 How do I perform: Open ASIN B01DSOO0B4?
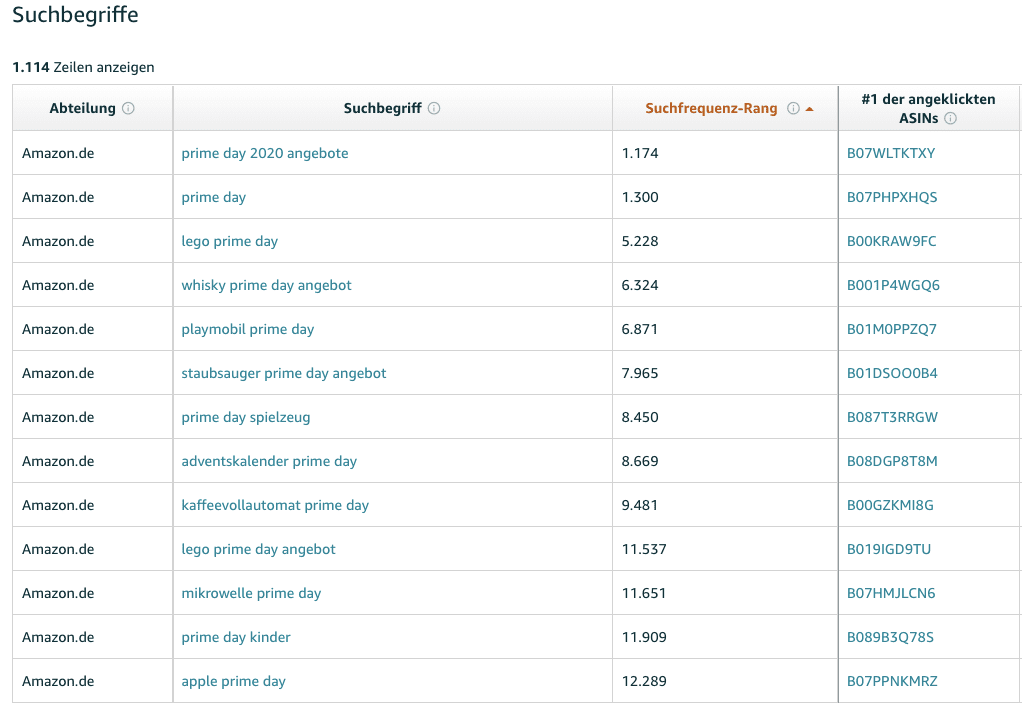point(892,373)
